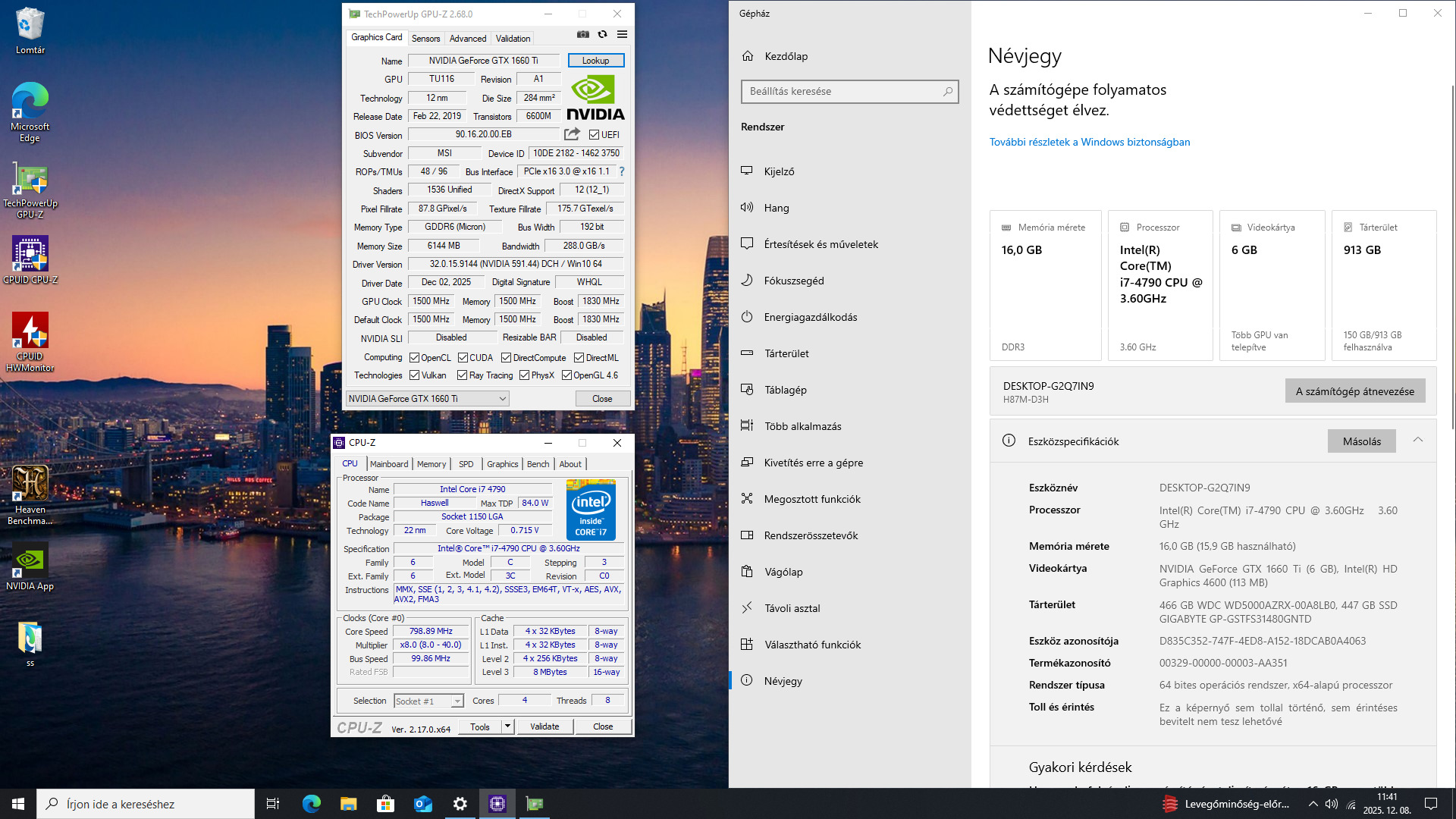The height and width of the screenshot is (819, 1456).
Task: Open További részletek a Windows biztonságban link
Action: pos(1089,142)
